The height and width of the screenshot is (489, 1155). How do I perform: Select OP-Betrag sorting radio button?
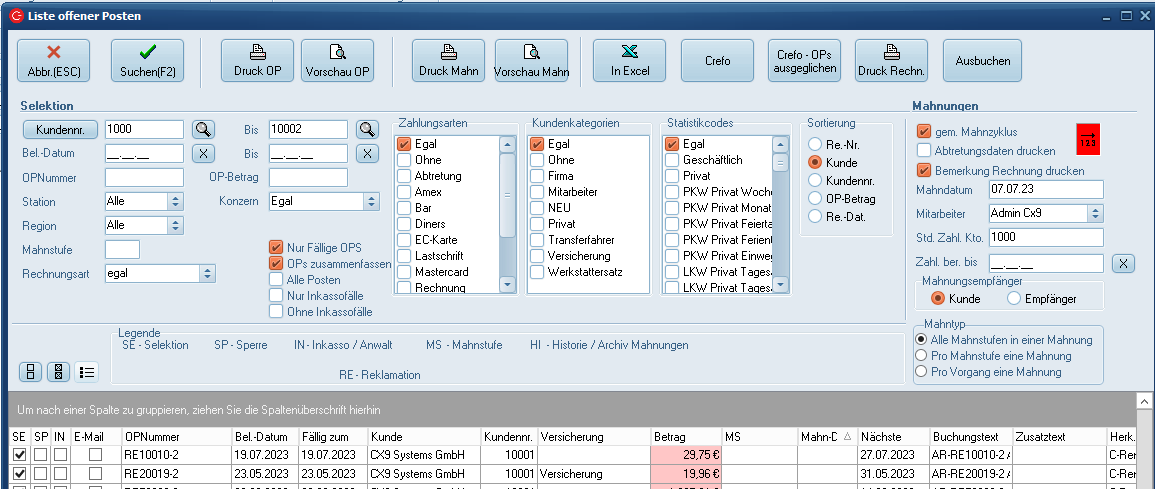point(815,199)
